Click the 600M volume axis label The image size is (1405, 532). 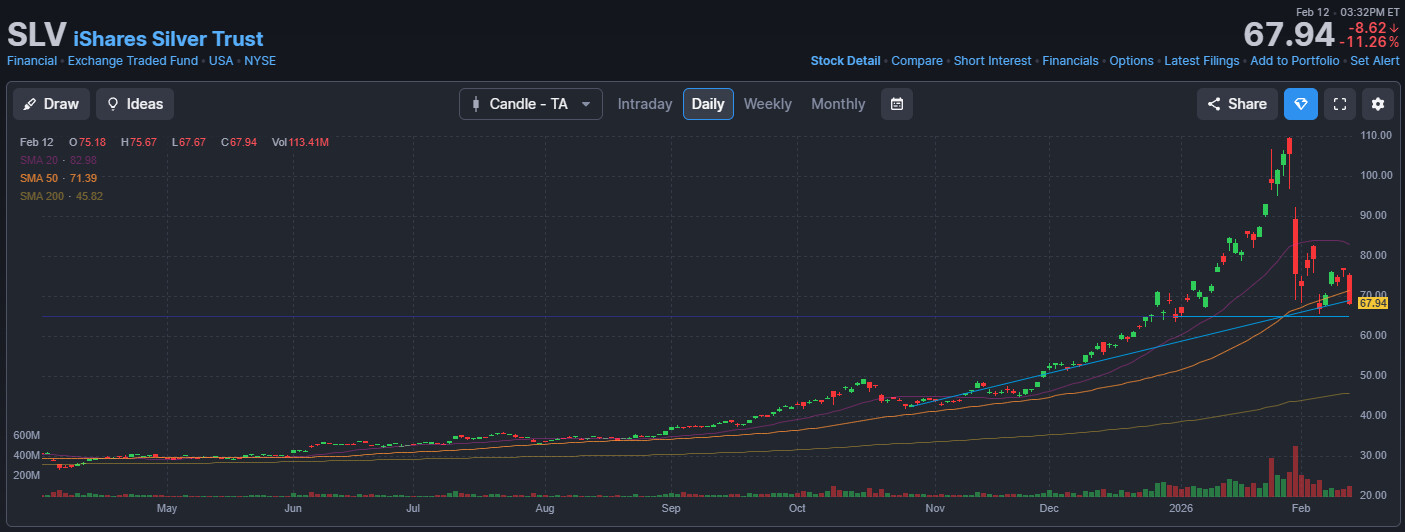pos(26,436)
